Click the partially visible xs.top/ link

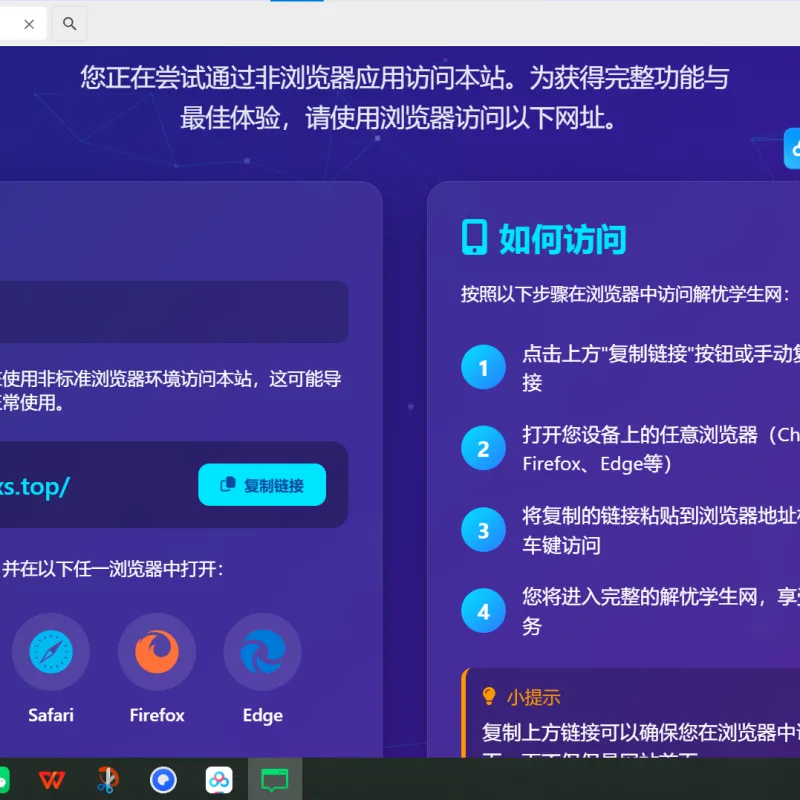(34, 487)
